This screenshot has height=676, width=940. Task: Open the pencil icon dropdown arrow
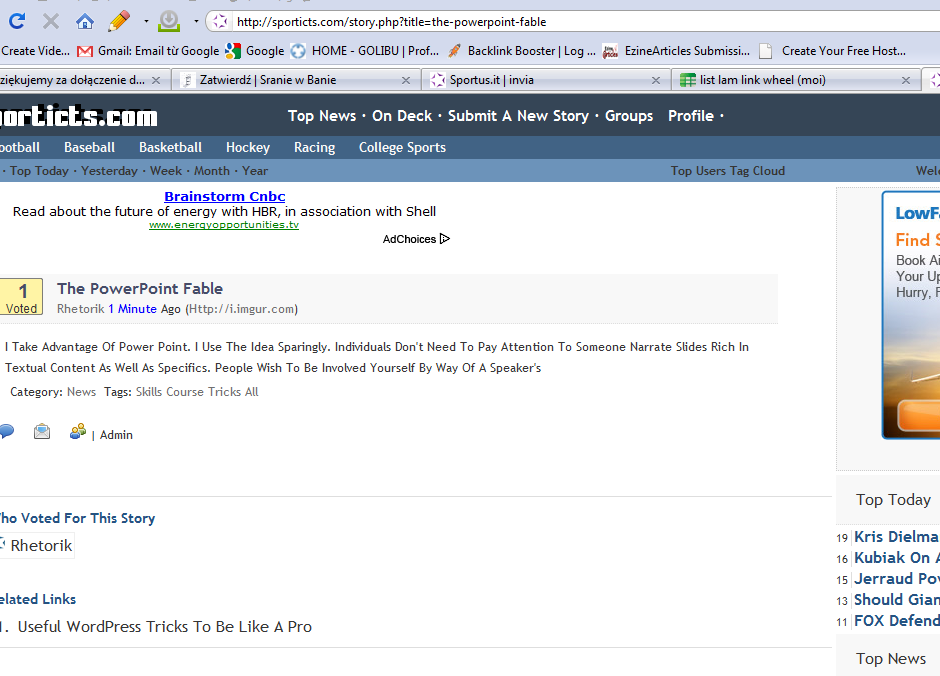(x=146, y=22)
